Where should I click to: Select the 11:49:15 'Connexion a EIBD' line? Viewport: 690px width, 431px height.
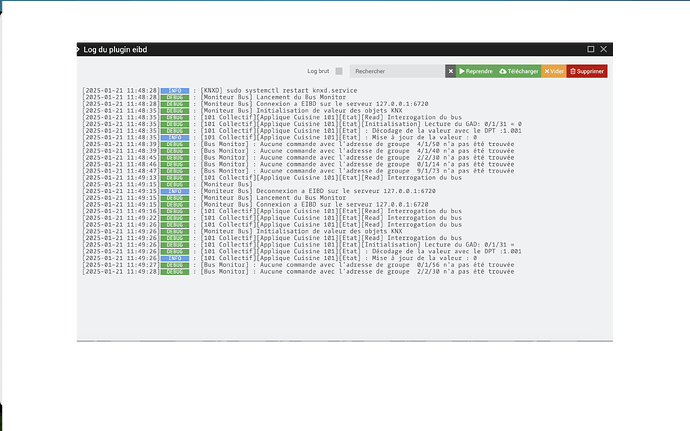255,205
